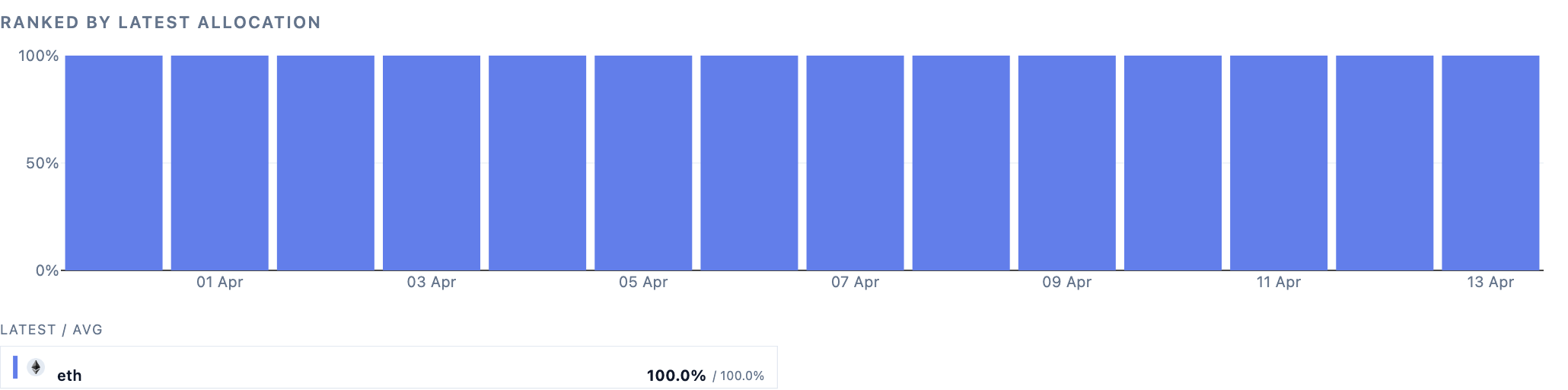1568x390 pixels.
Task: Click the 05 Apr axis label
Action: click(x=643, y=282)
